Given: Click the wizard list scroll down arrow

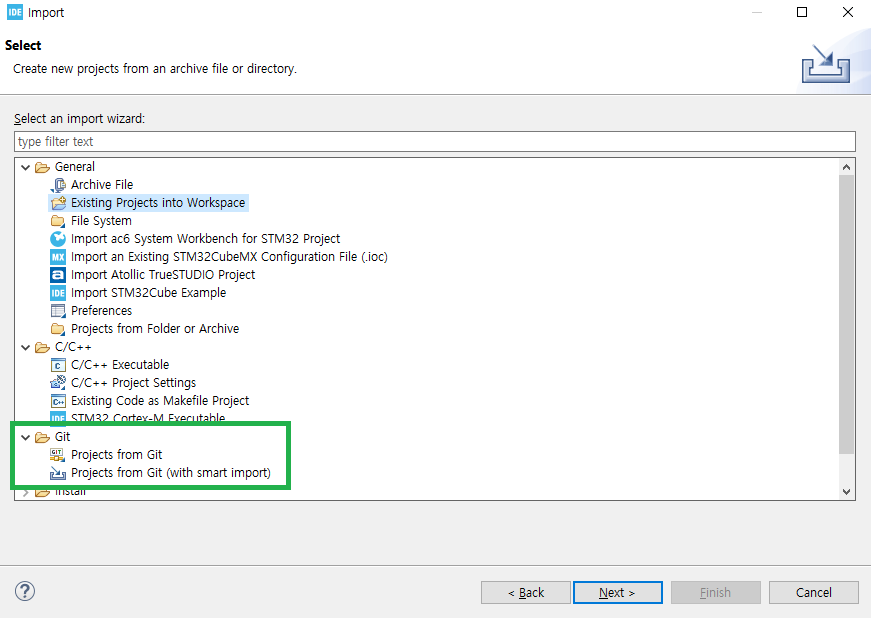Looking at the screenshot, I should click(x=846, y=491).
